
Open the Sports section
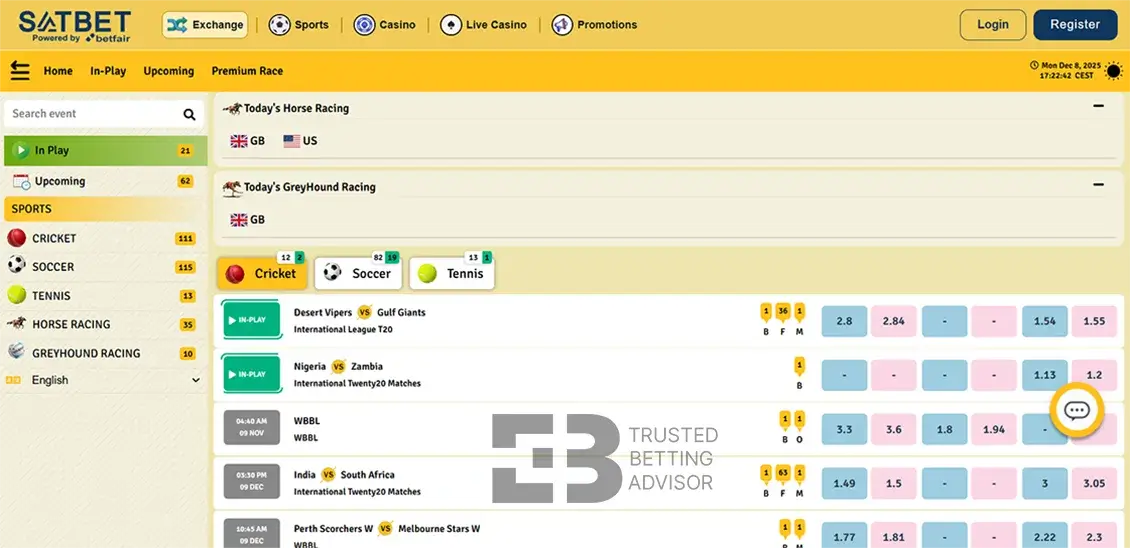(x=298, y=25)
